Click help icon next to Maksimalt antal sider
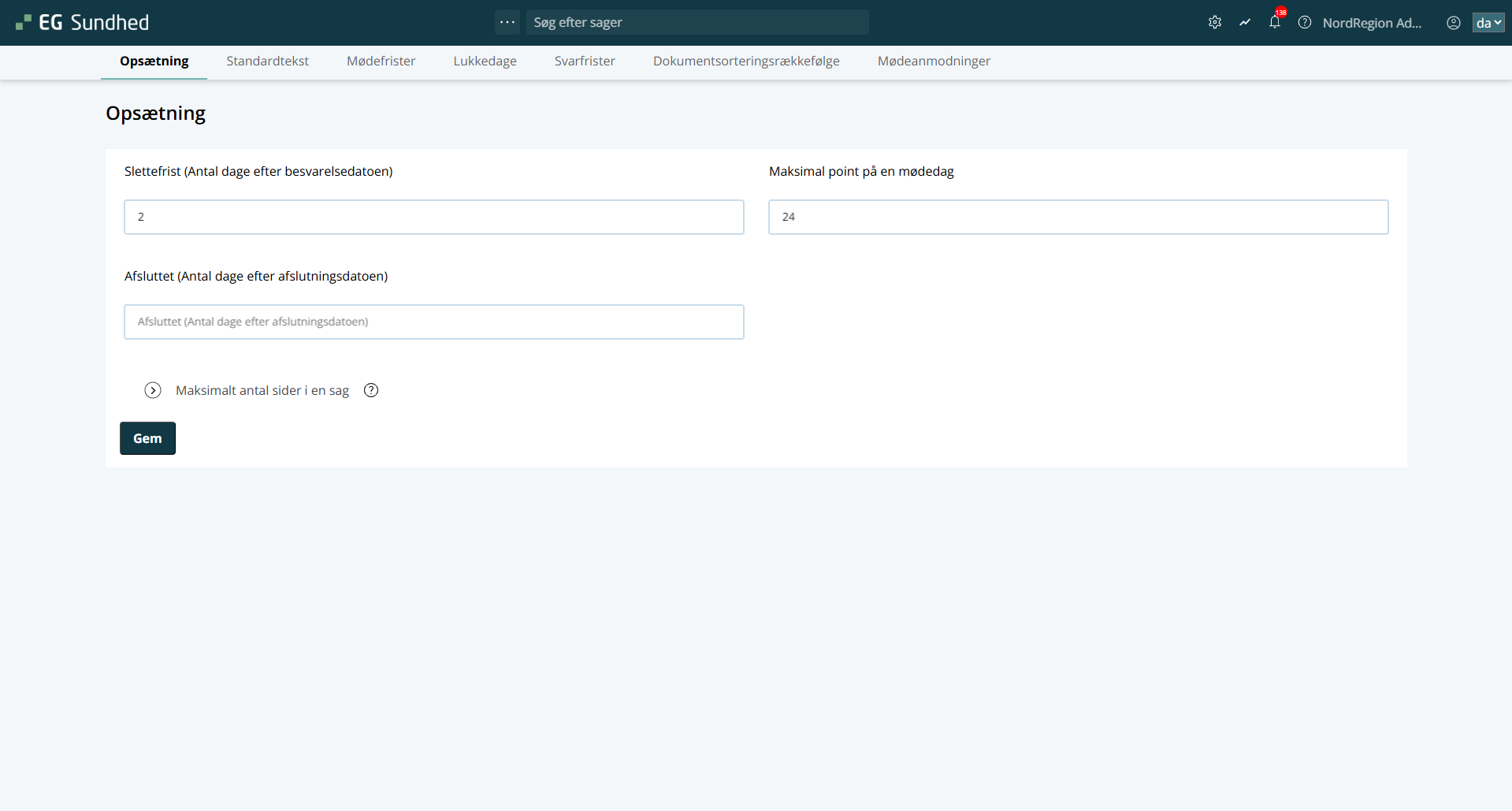Image resolution: width=1512 pixels, height=811 pixels. point(371,390)
